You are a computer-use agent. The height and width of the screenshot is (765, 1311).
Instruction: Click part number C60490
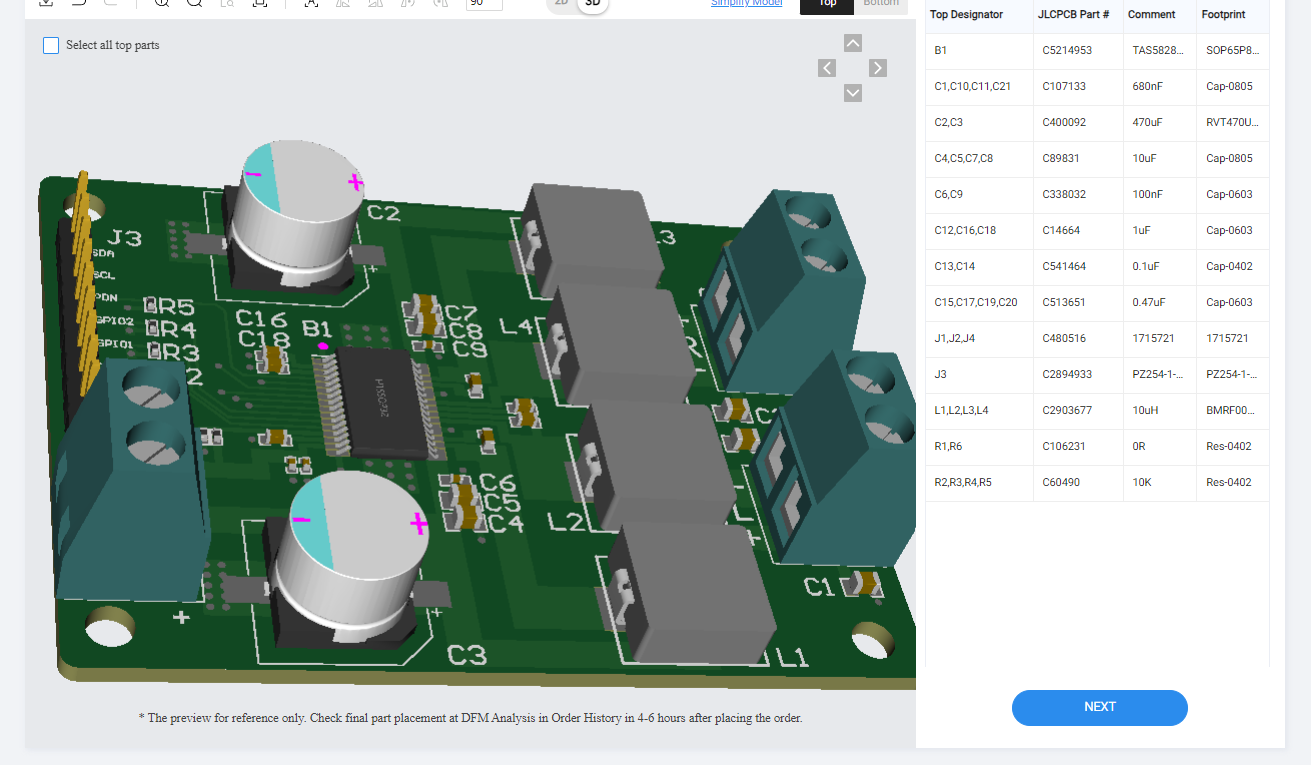(1061, 482)
